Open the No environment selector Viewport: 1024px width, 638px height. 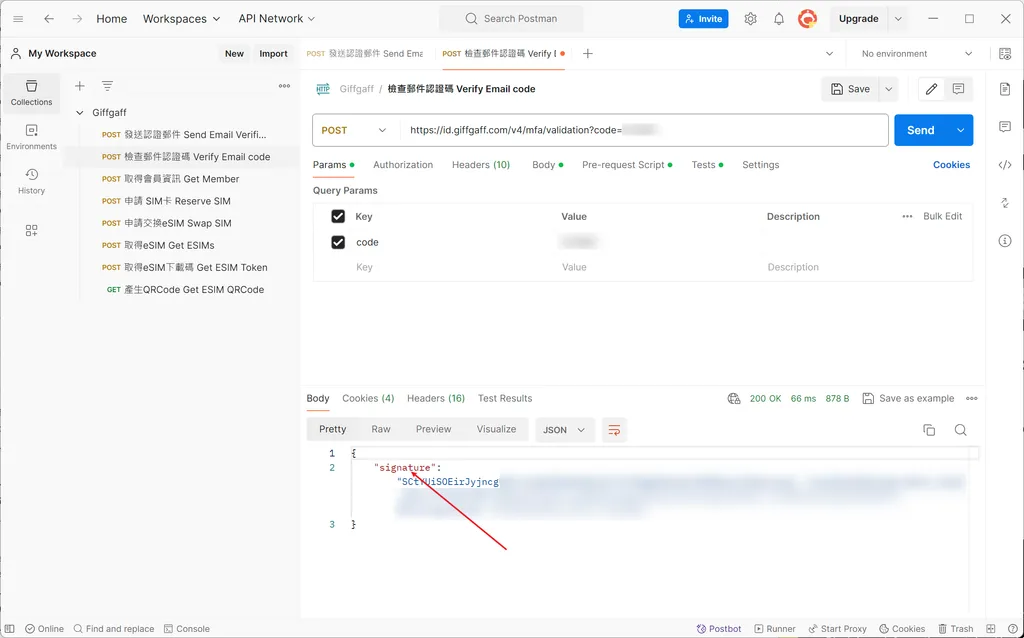coord(916,54)
